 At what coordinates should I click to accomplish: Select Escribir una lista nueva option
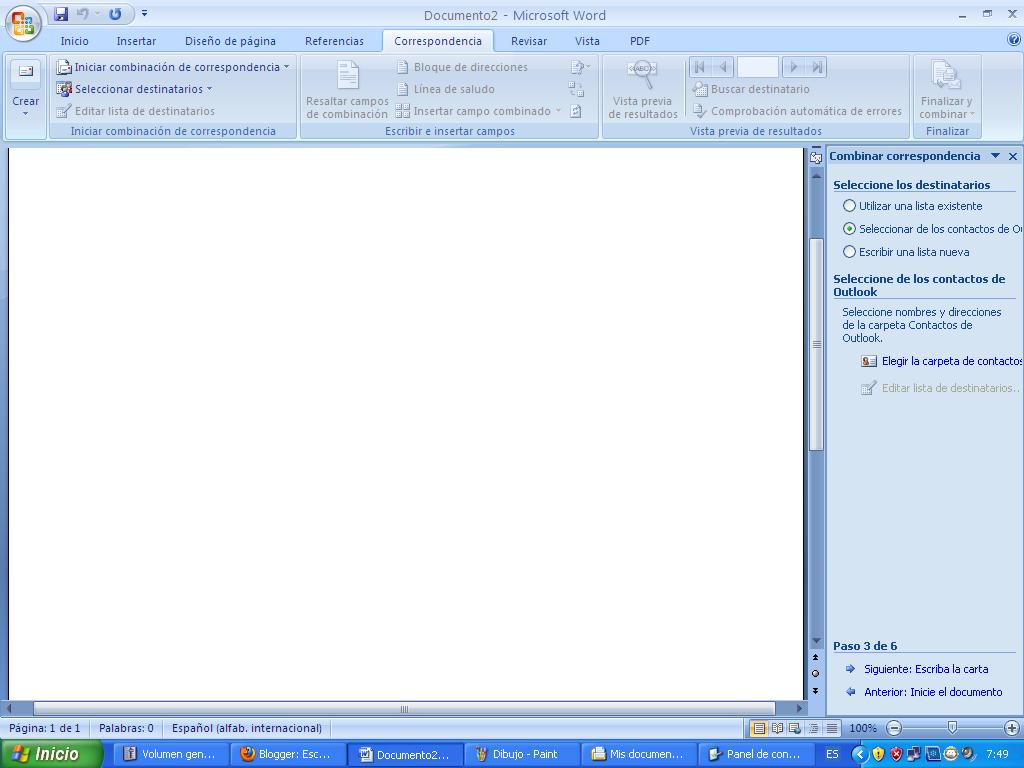[906, 252]
